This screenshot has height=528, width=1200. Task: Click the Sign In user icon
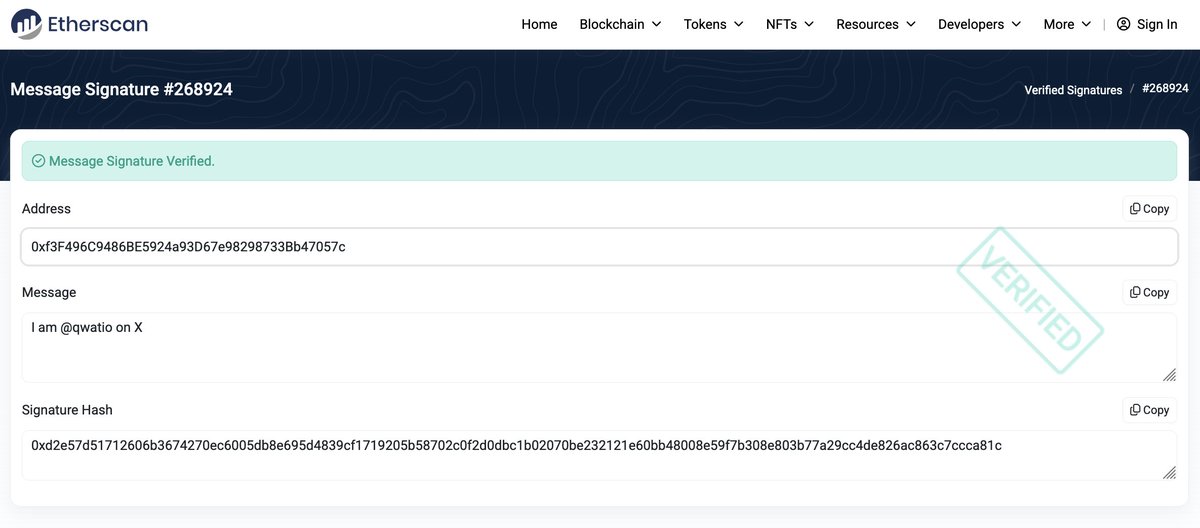click(x=1123, y=24)
